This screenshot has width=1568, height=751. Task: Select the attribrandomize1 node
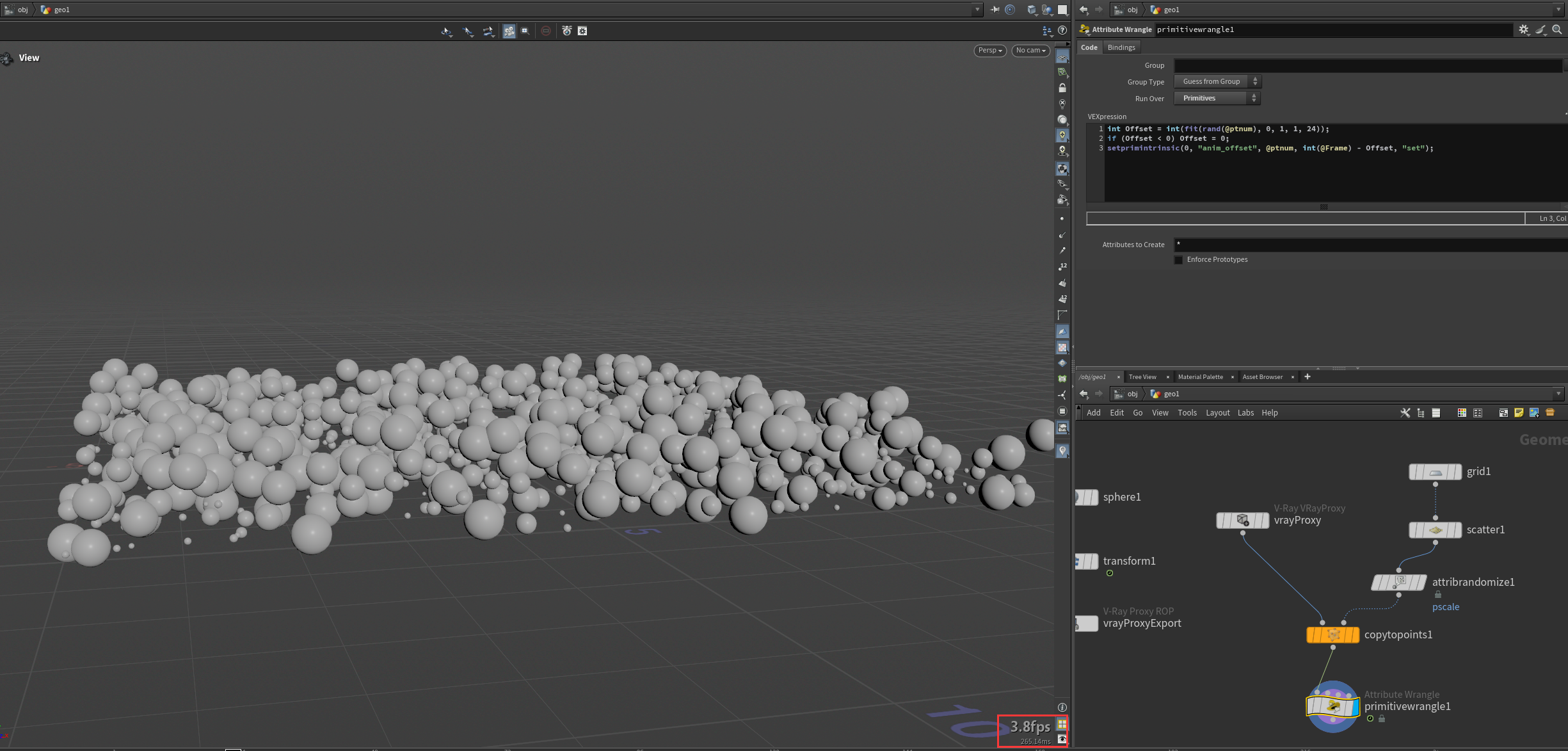pyautogui.click(x=1399, y=583)
